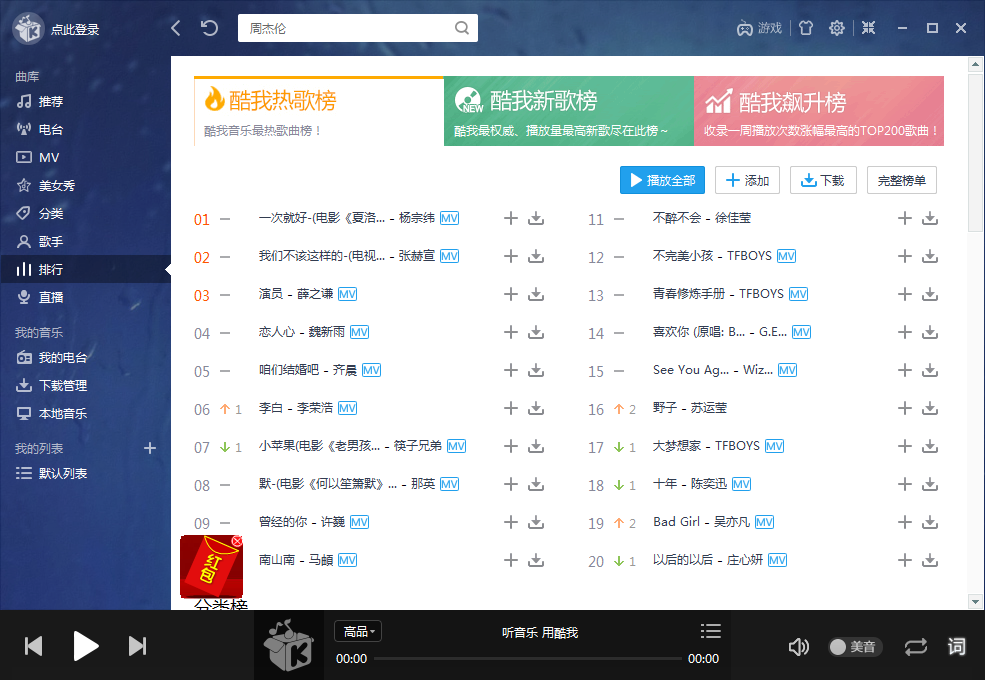
Task: Click the 添加 button
Action: (748, 180)
